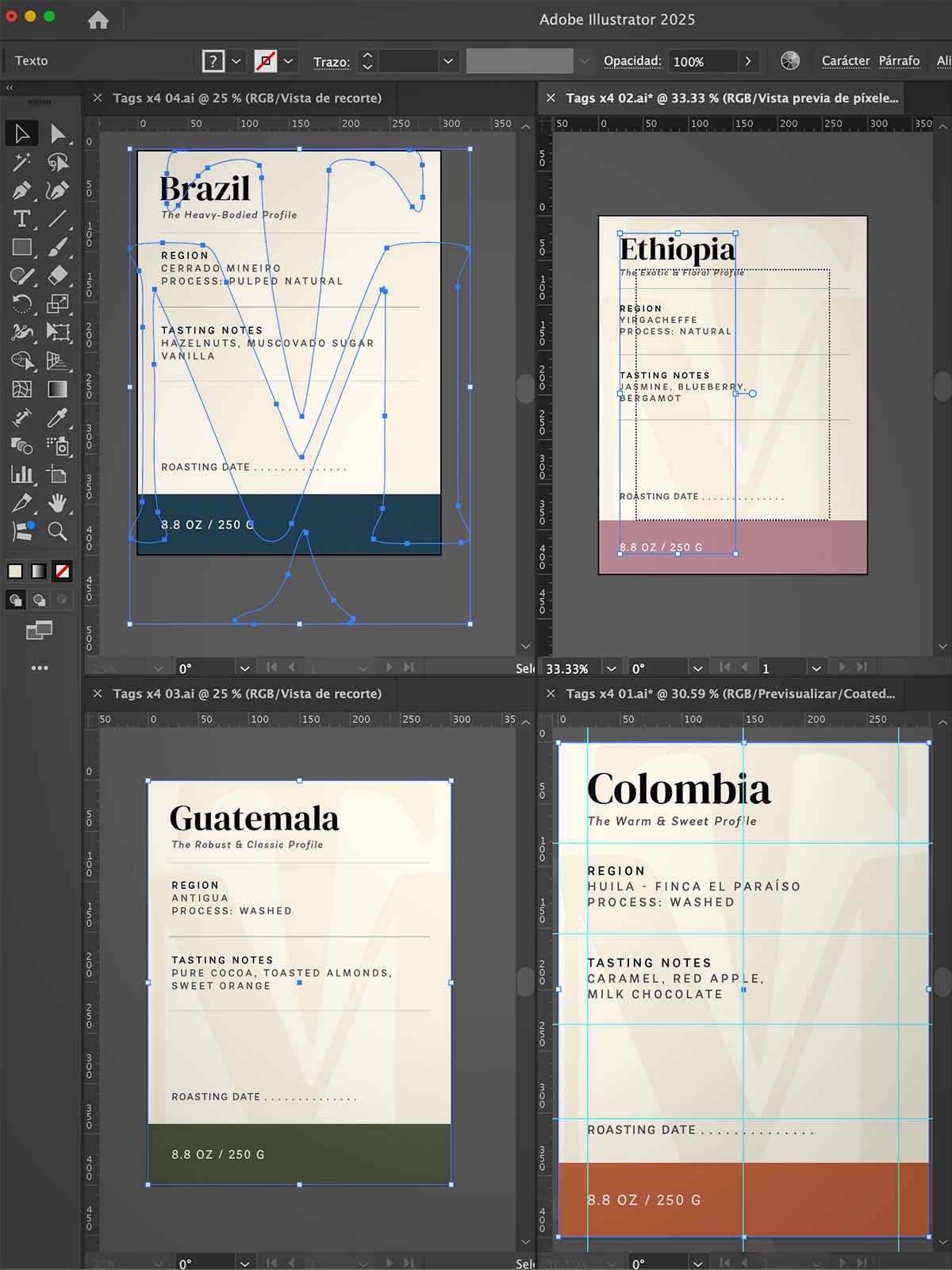Click the Change Screen Mode icon

tap(39, 630)
